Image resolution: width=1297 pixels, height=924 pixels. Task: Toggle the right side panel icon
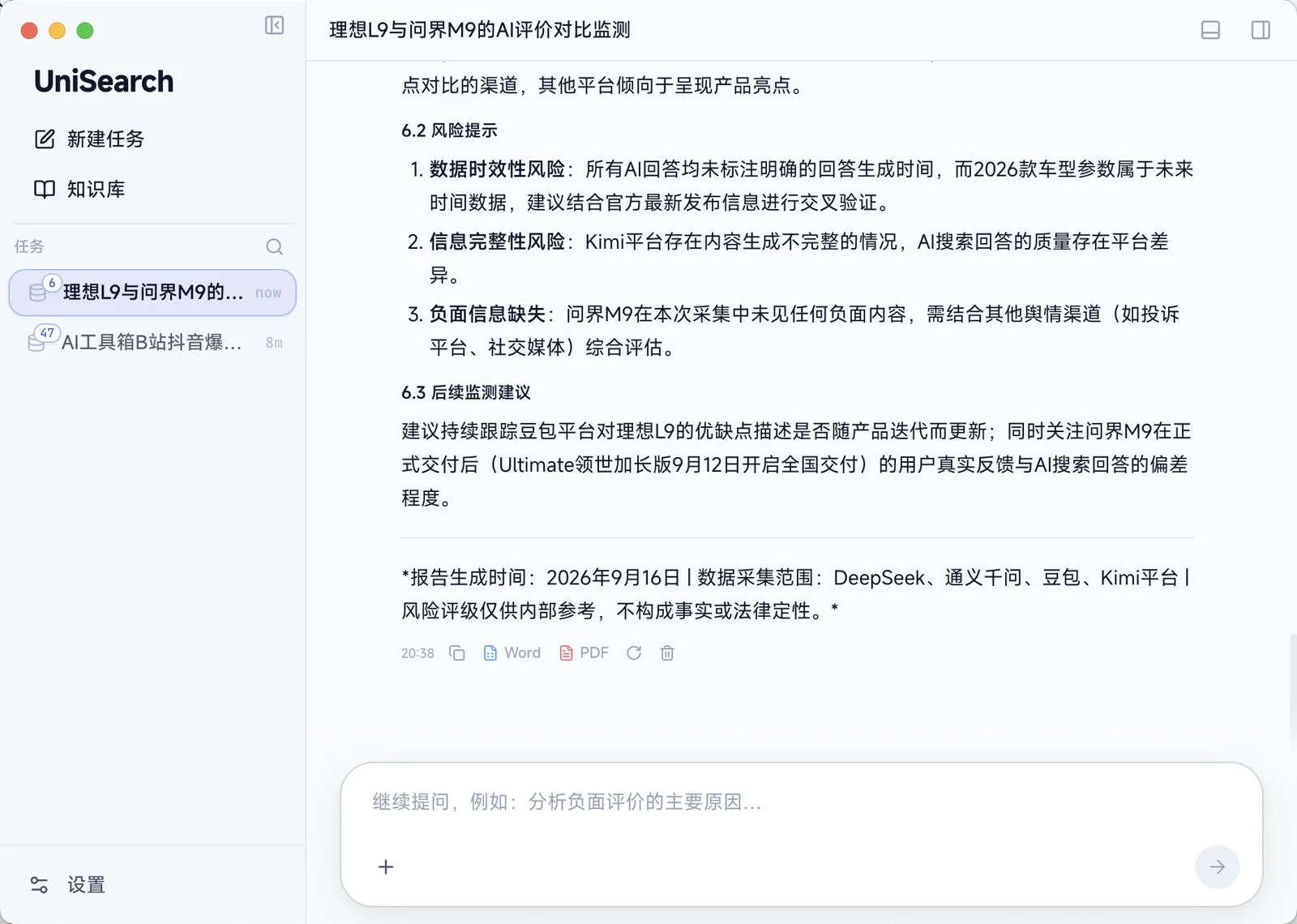coord(1261,30)
